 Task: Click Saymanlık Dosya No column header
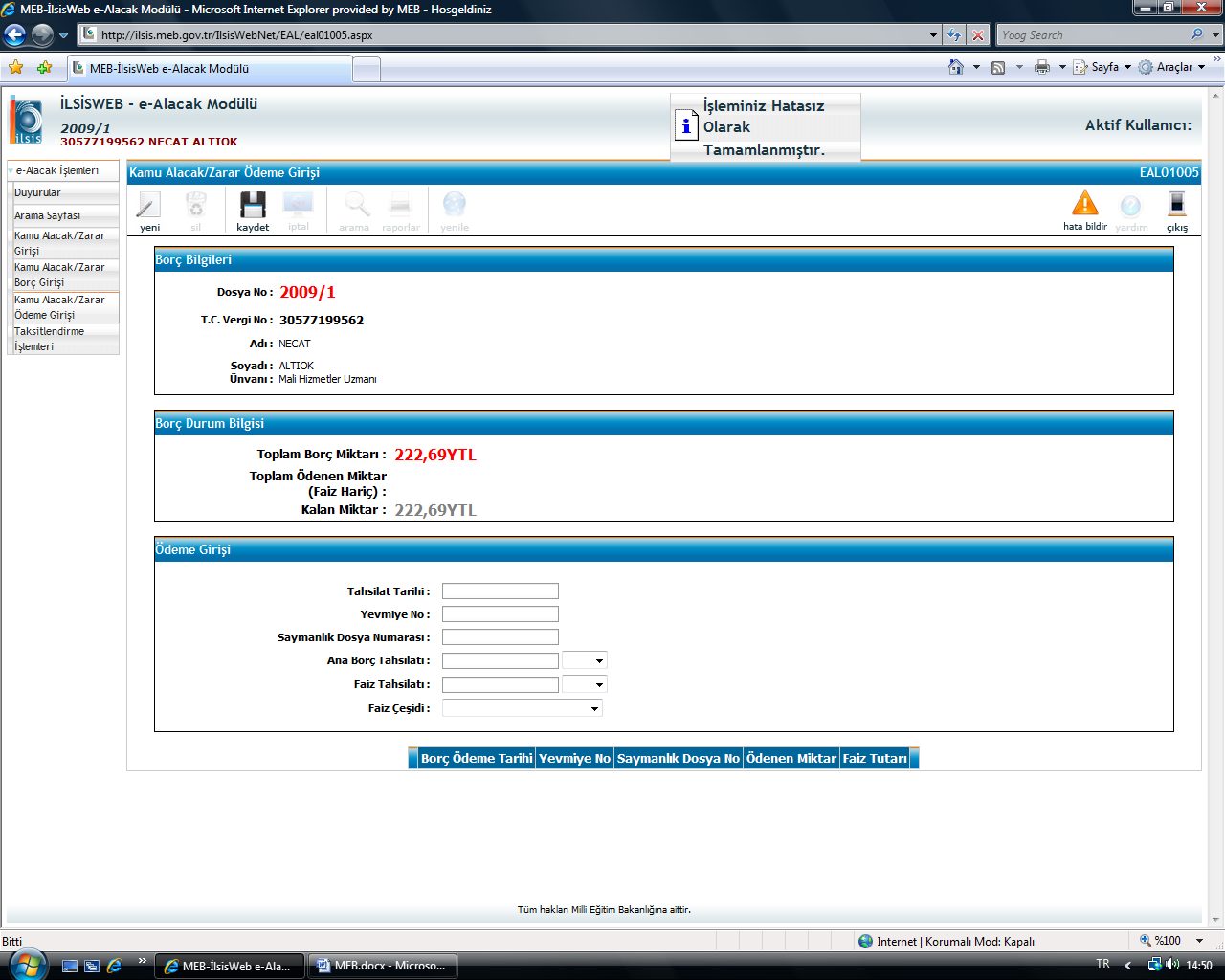pyautogui.click(x=679, y=758)
